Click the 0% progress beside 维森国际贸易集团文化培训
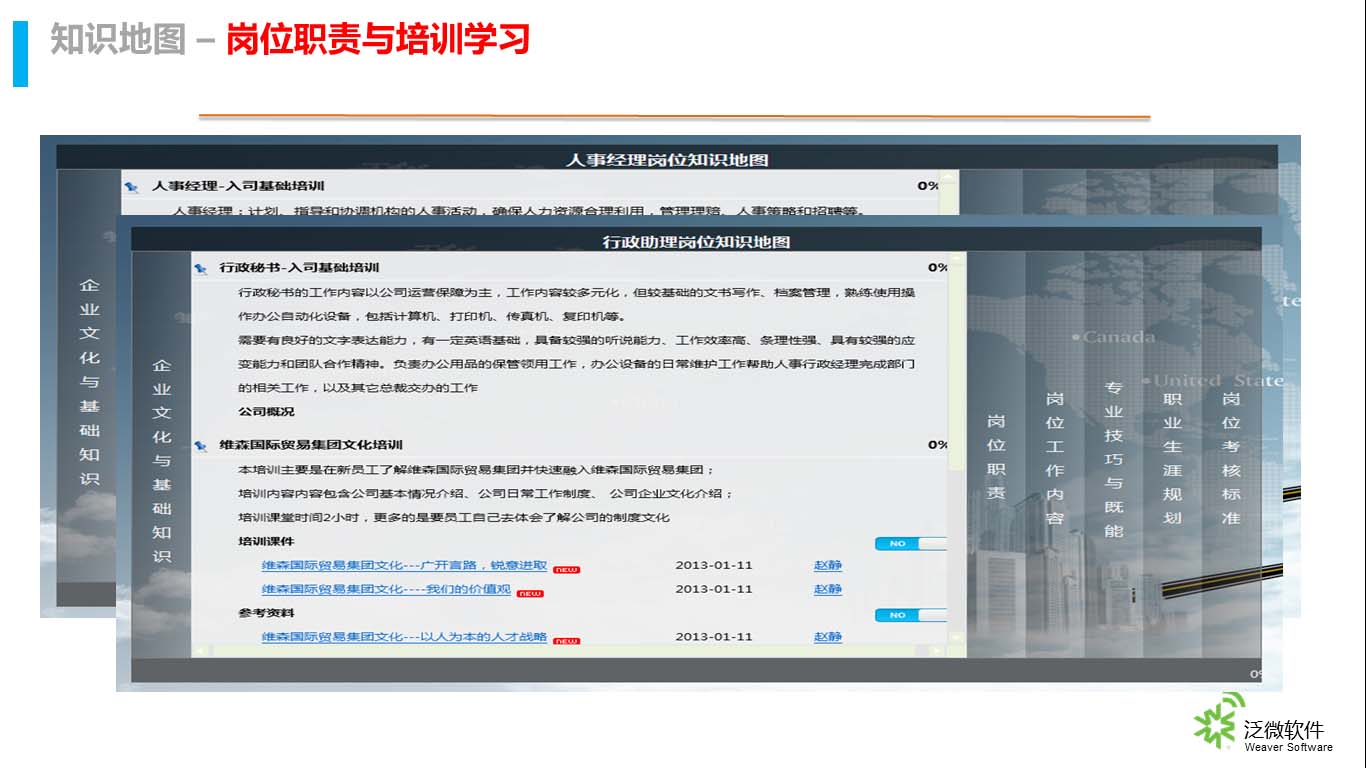Viewport: 1366px width, 768px height. (937, 445)
